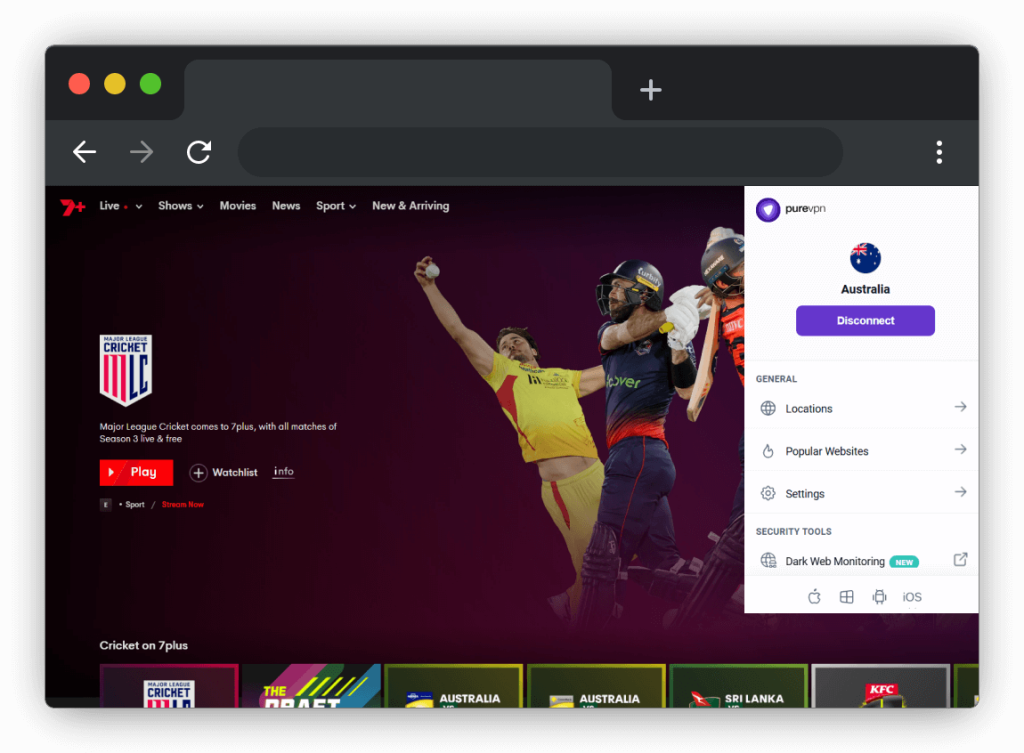Disconnect from the Australia VPN server
Viewport: 1024px width, 753px height.
pyautogui.click(x=865, y=321)
